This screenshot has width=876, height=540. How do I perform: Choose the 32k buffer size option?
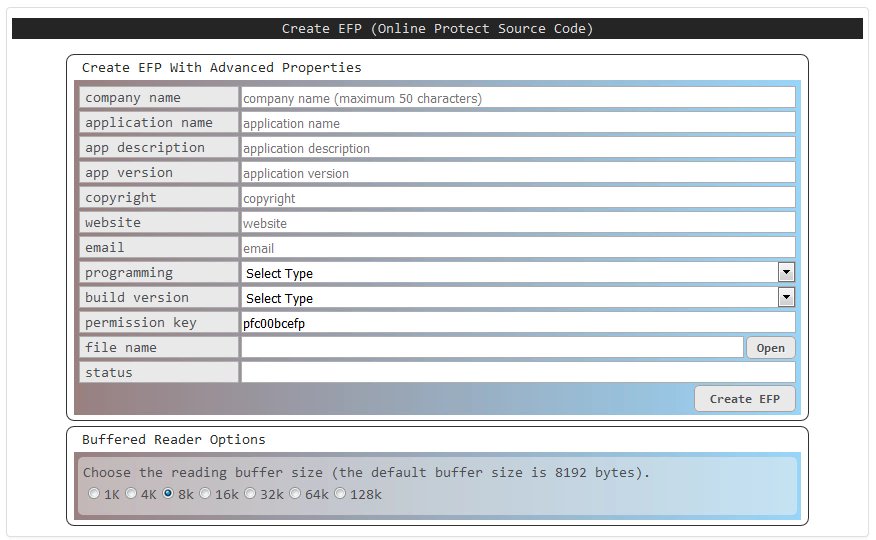coord(250,494)
